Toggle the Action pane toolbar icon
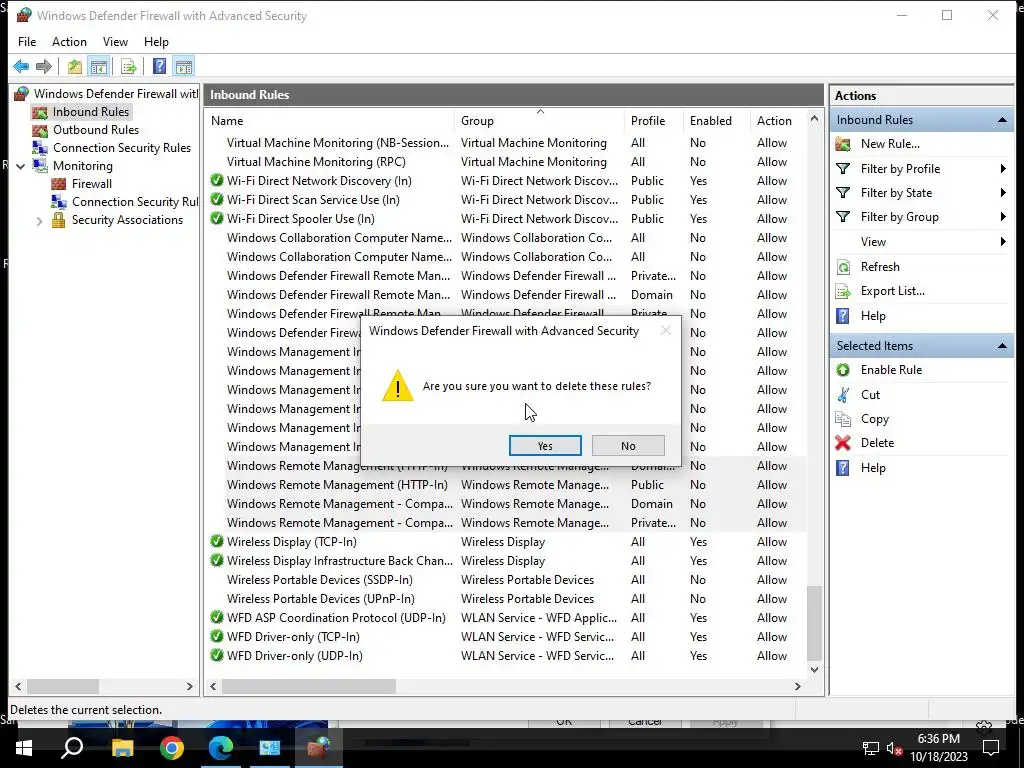Screen dimensions: 1024x768 [x=184, y=66]
